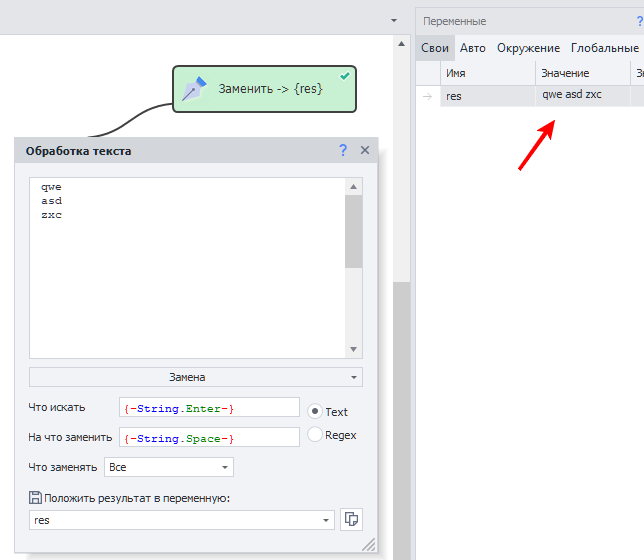Open help in the Переменные panel

pyautogui.click(x=638, y=21)
